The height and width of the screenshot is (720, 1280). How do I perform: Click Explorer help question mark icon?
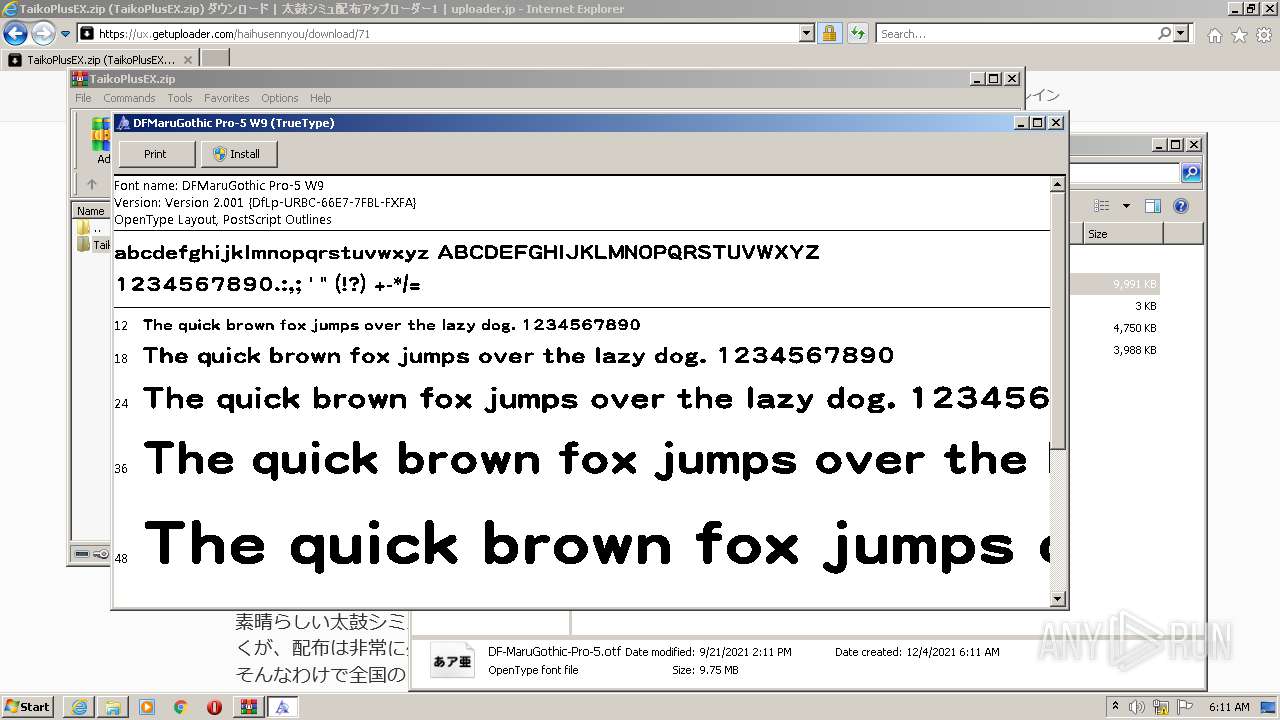1181,206
